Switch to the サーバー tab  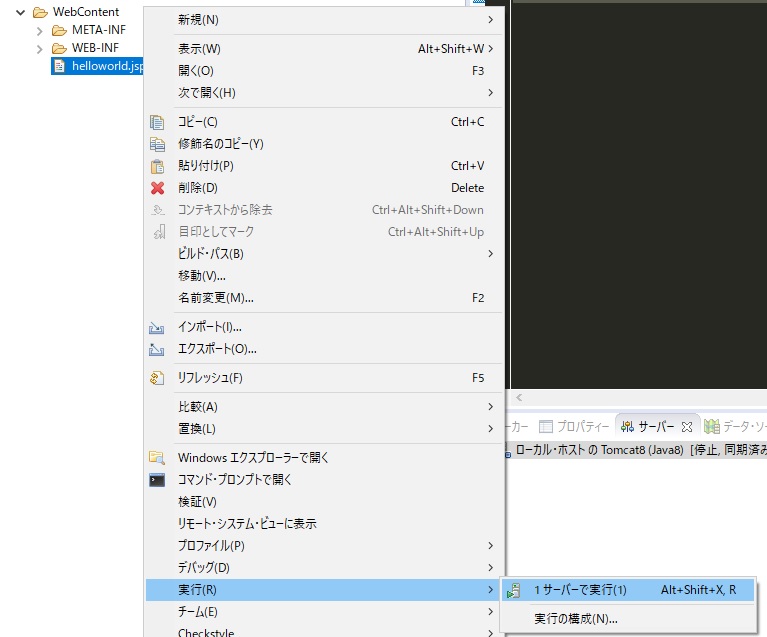657,427
